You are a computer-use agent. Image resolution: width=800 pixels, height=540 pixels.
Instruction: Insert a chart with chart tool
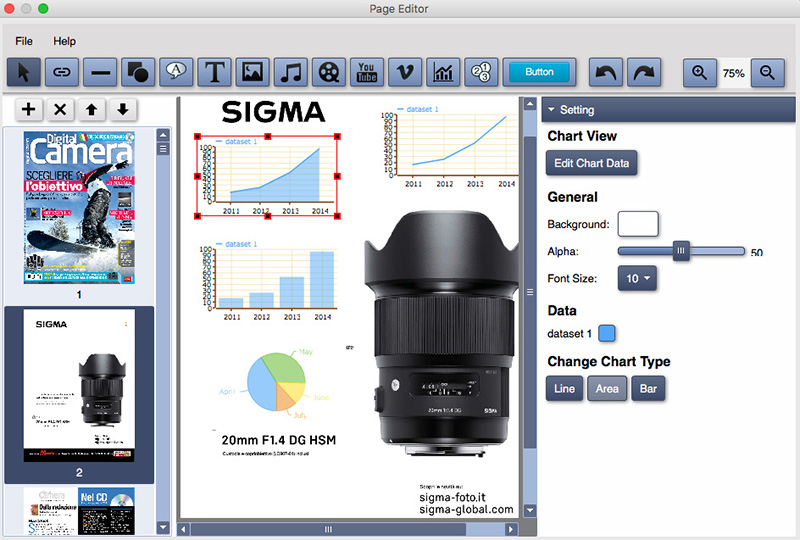[x=443, y=72]
